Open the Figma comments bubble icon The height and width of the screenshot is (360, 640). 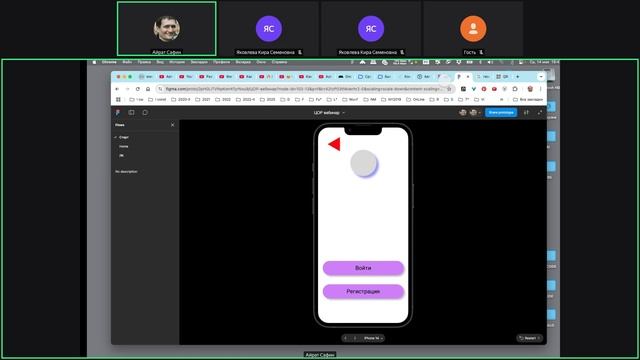pyautogui.click(x=145, y=113)
